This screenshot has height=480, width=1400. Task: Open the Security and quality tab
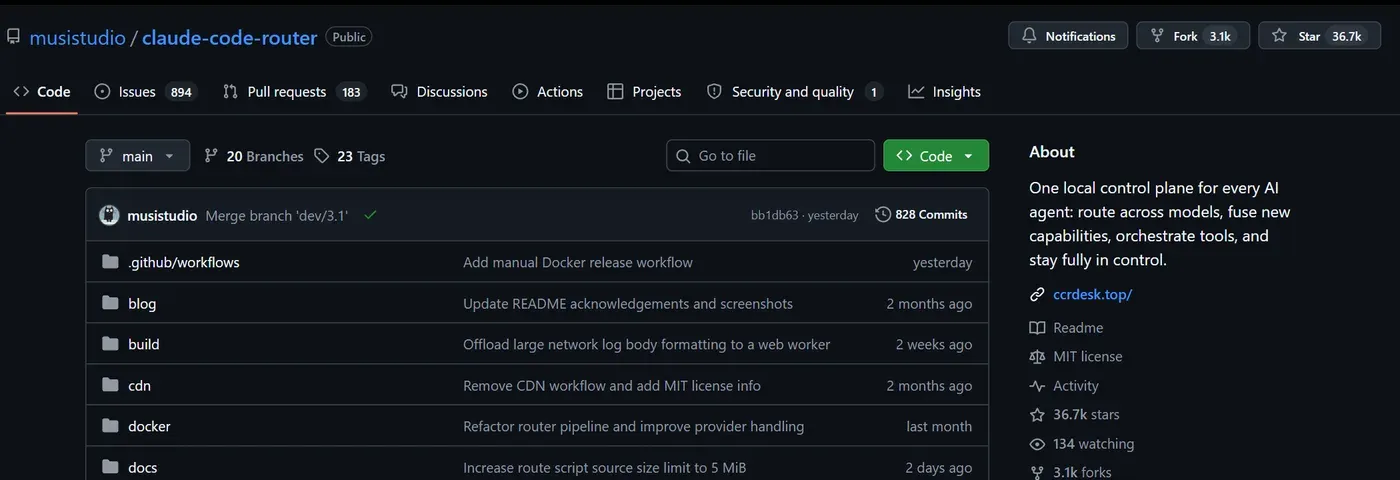click(794, 92)
